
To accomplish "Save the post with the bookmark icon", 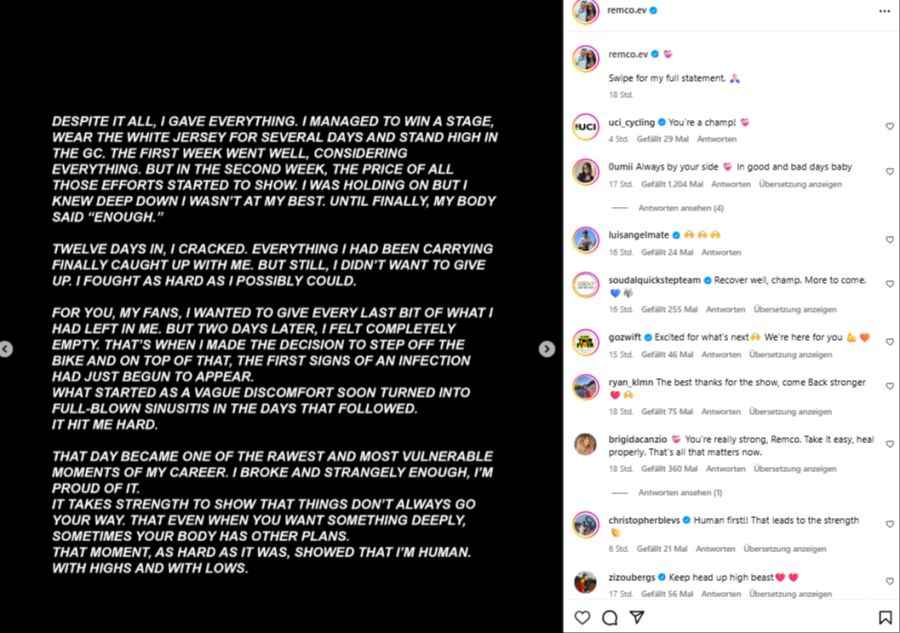I will point(885,618).
